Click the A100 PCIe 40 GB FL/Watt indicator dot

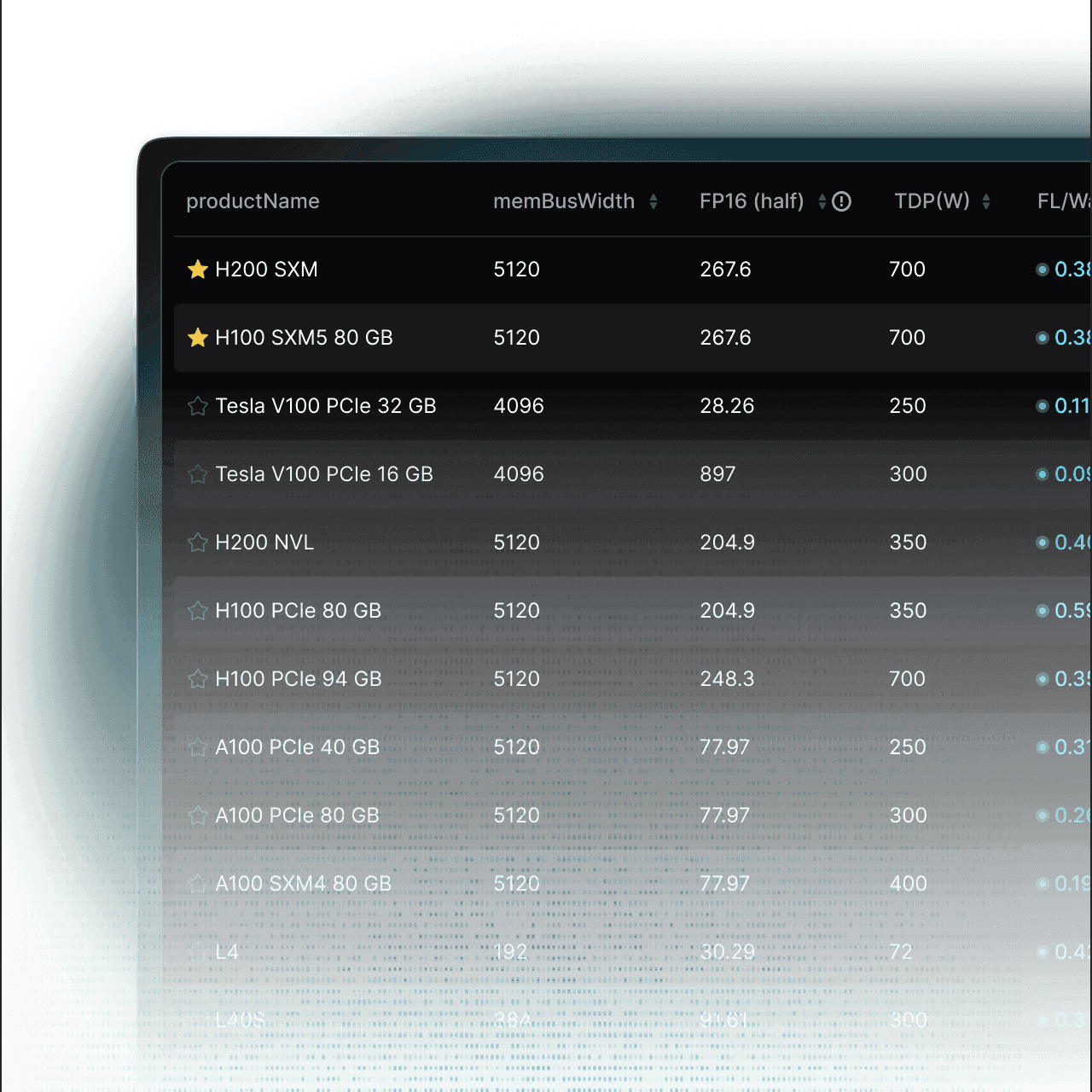point(1043,747)
